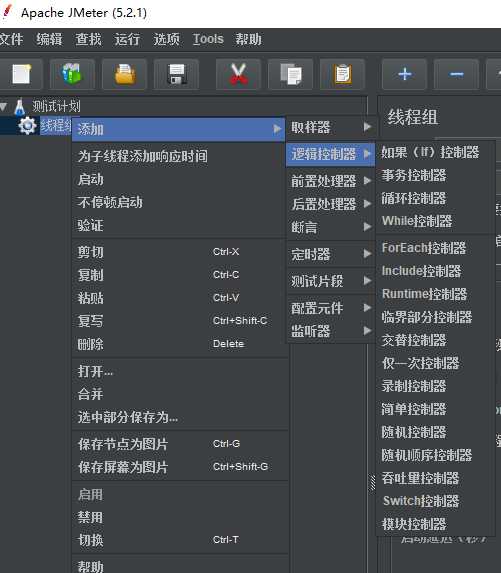The height and width of the screenshot is (573, 501).
Task: Click the Paste clipboard icon
Action: tap(342, 74)
